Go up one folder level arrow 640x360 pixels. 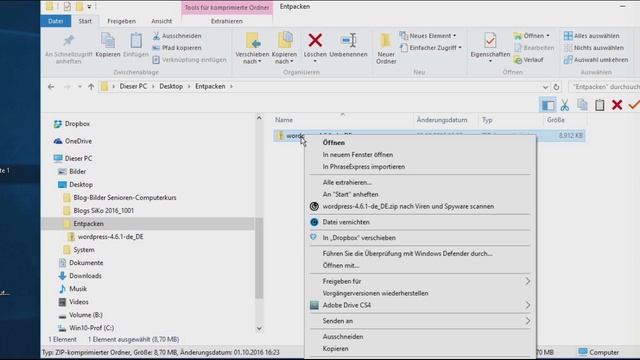click(x=91, y=87)
